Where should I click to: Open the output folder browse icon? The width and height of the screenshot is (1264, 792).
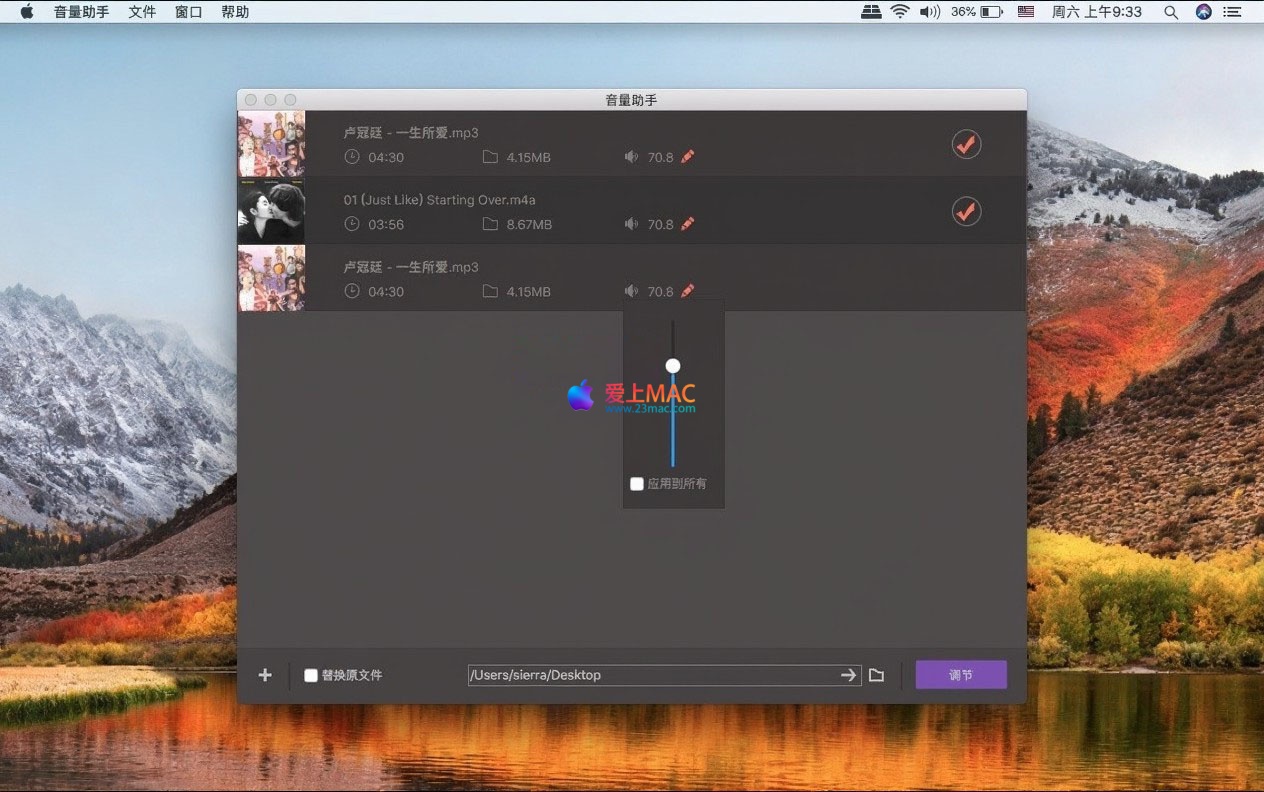(x=876, y=675)
